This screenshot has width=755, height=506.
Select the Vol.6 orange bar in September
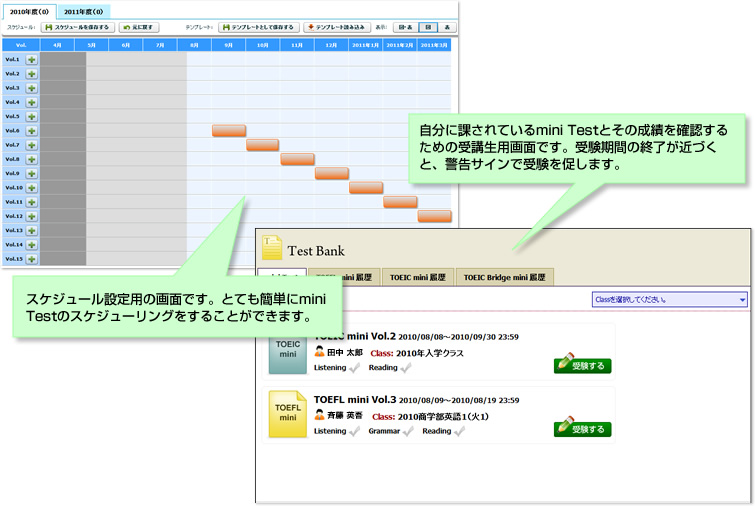pos(229,130)
